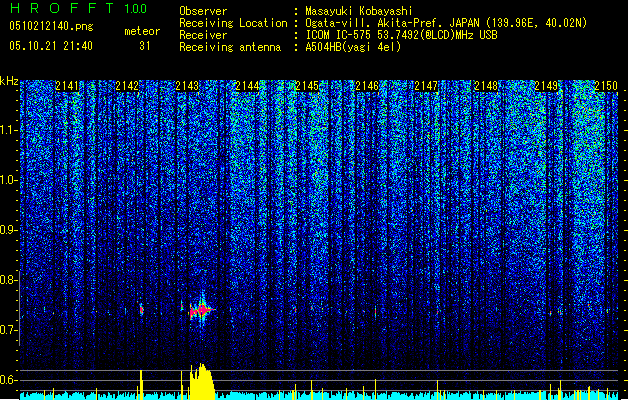Click the 2150 time marker
629x400 pixels.
tap(606, 86)
